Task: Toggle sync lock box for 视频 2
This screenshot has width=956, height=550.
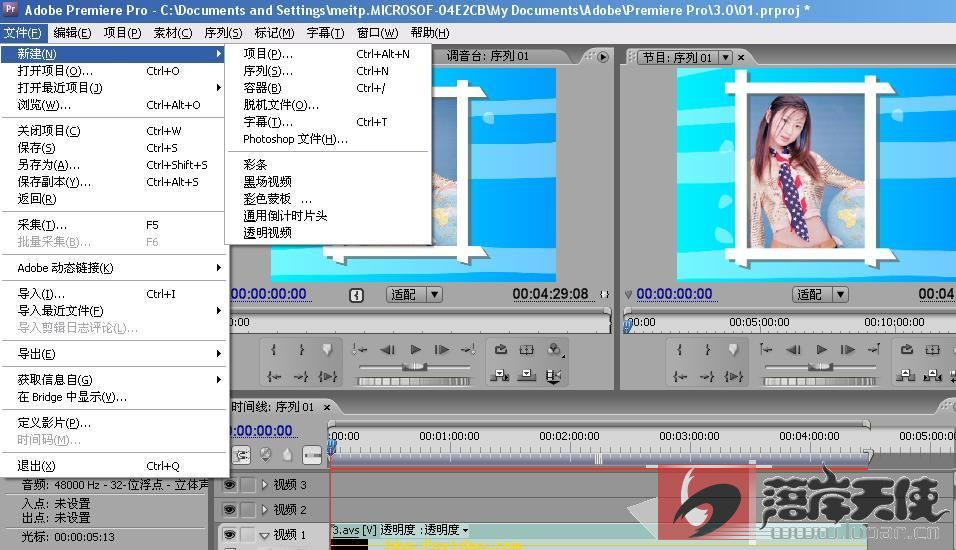Action: click(x=248, y=509)
